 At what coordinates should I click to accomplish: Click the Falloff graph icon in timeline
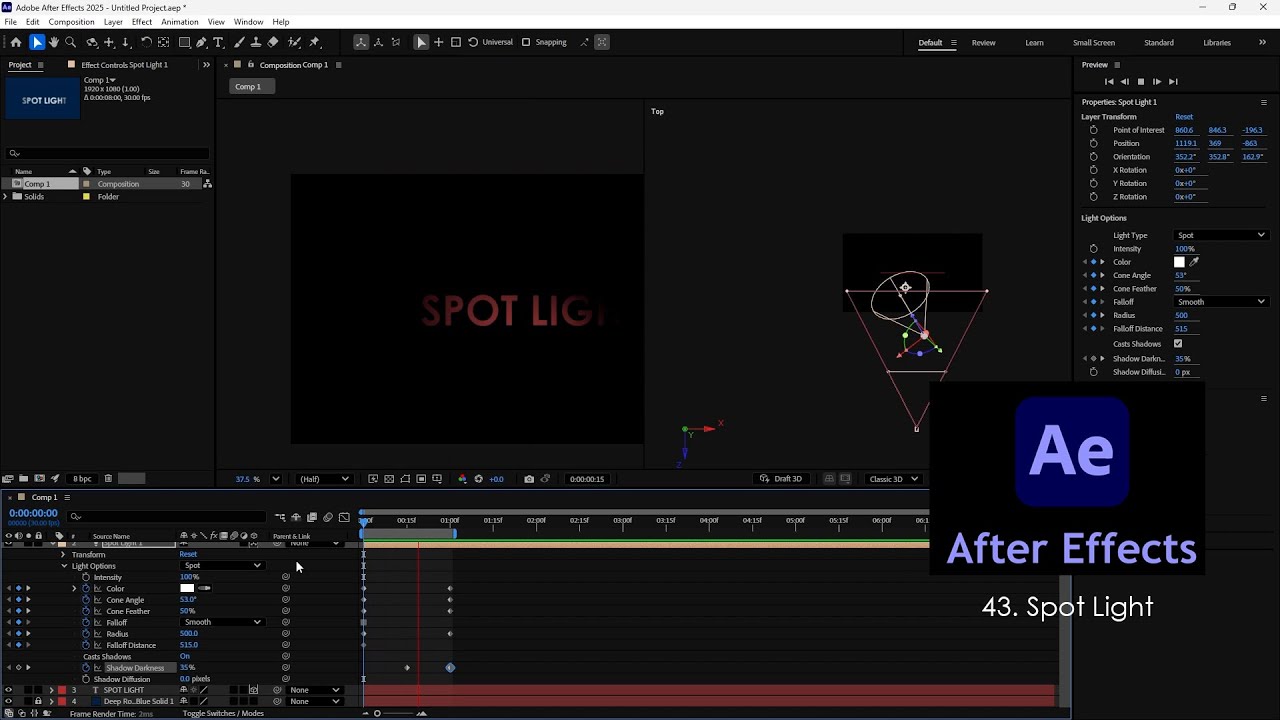click(x=97, y=623)
